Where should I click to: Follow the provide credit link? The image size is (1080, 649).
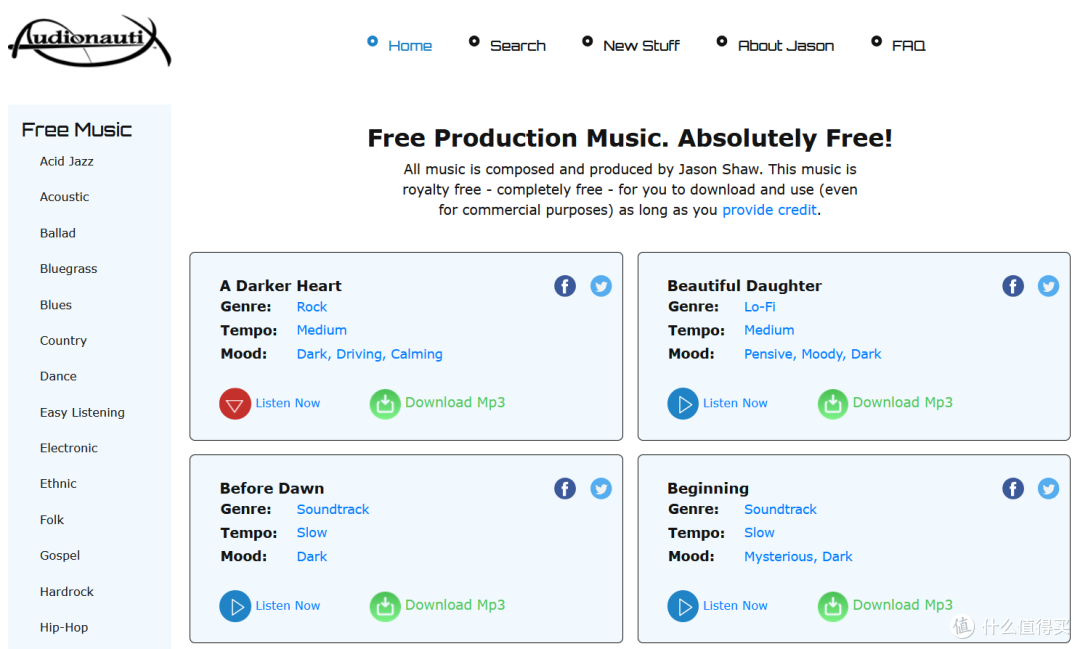pos(769,210)
